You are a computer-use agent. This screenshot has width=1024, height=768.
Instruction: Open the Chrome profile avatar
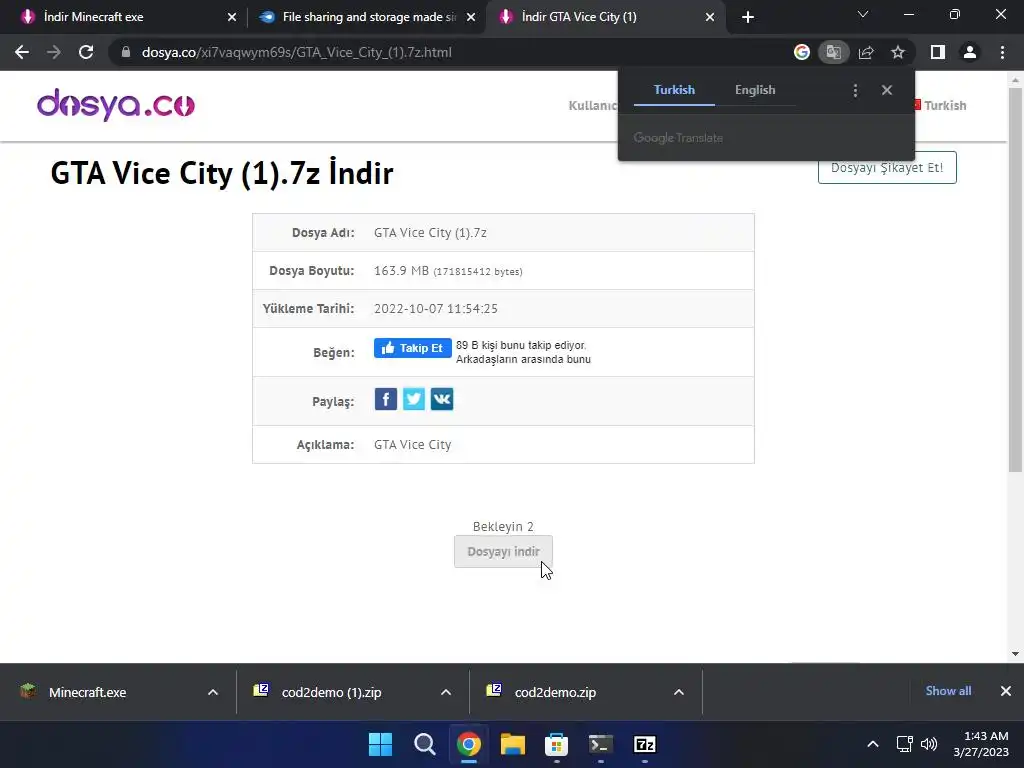[970, 52]
